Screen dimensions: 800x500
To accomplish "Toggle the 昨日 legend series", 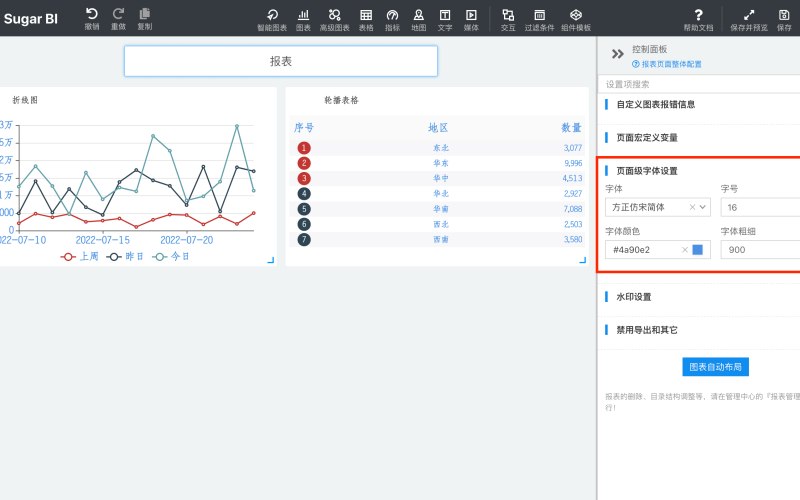I will (x=125, y=256).
